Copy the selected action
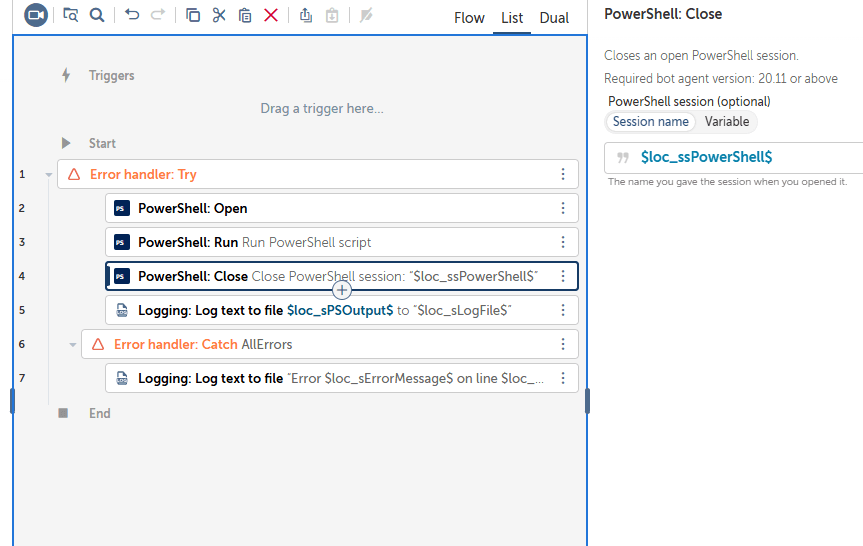The height and width of the screenshot is (546, 863). [x=193, y=15]
